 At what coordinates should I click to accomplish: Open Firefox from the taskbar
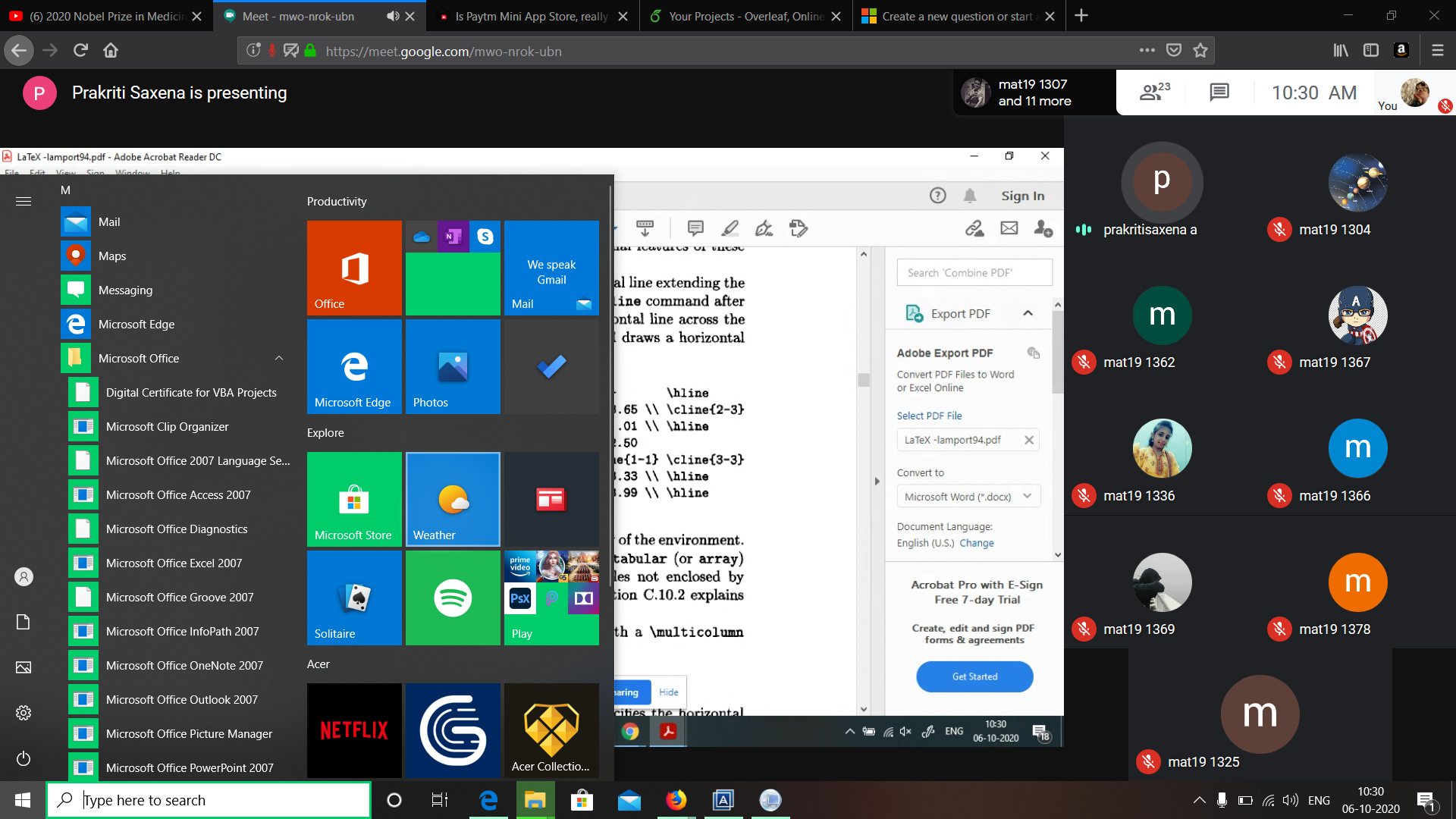coord(676,800)
